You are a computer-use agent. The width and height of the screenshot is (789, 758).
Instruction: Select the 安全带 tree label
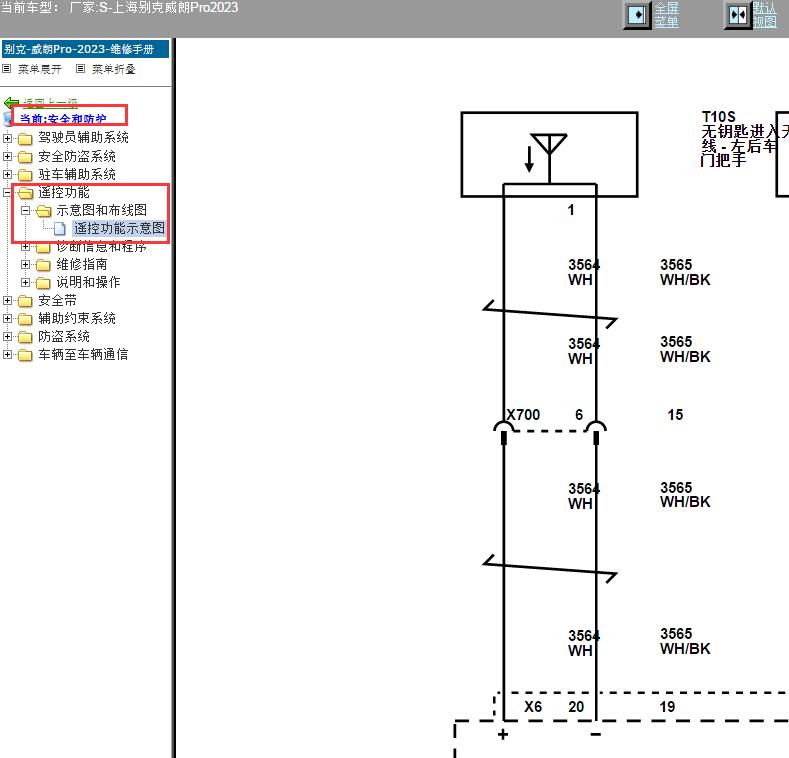57,300
